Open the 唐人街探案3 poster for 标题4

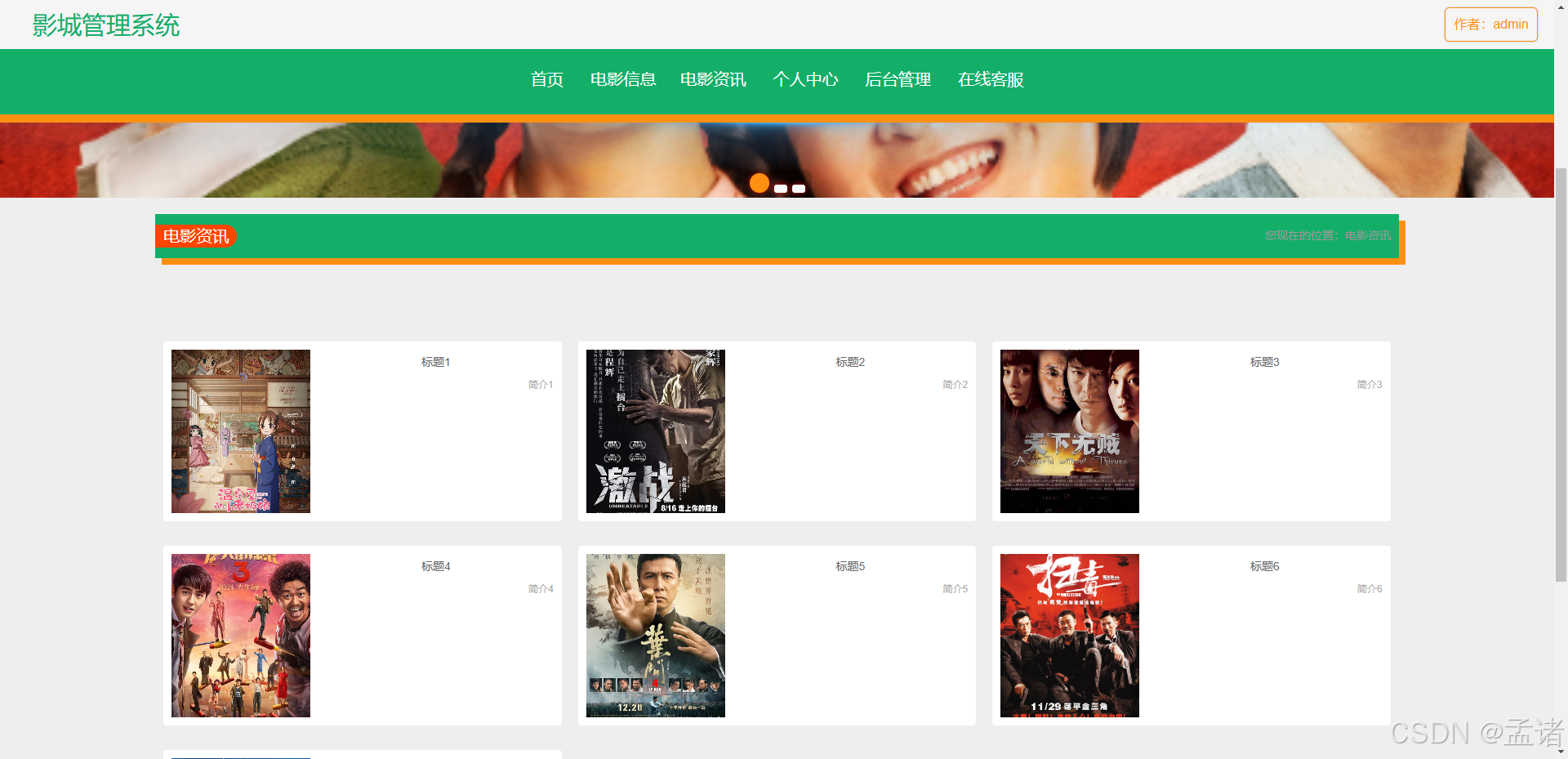point(241,636)
